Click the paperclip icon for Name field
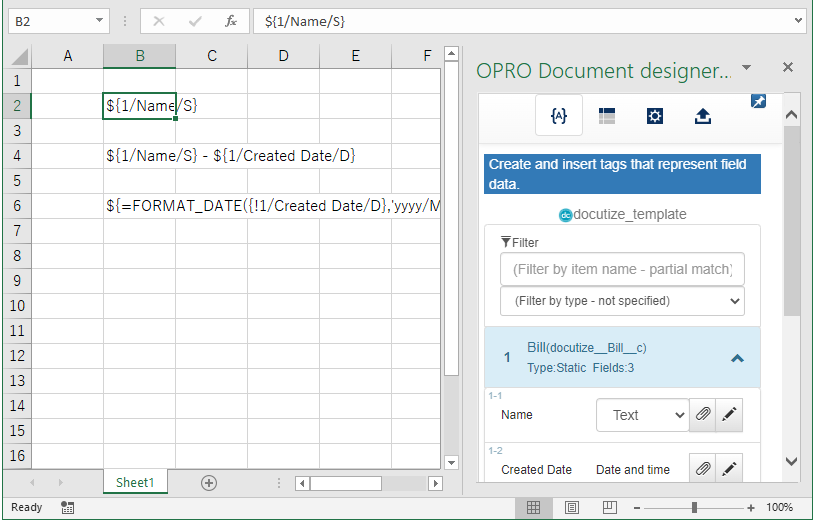This screenshot has height=524, width=816. pyautogui.click(x=703, y=415)
